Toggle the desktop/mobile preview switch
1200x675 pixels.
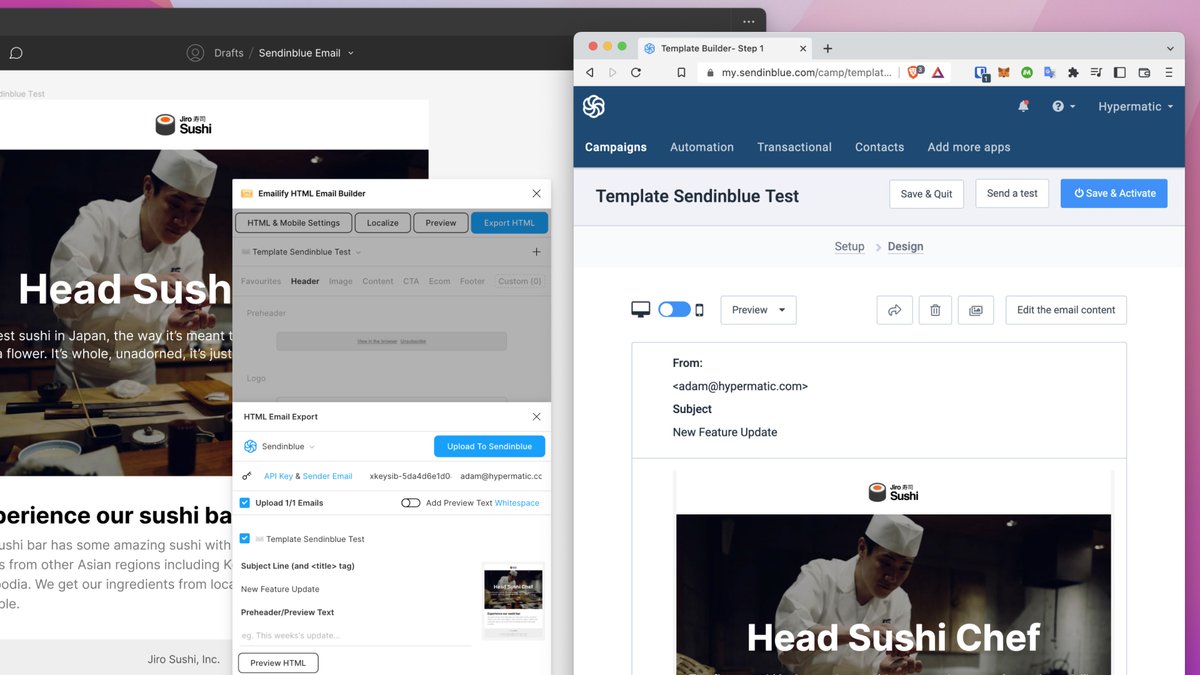[674, 310]
